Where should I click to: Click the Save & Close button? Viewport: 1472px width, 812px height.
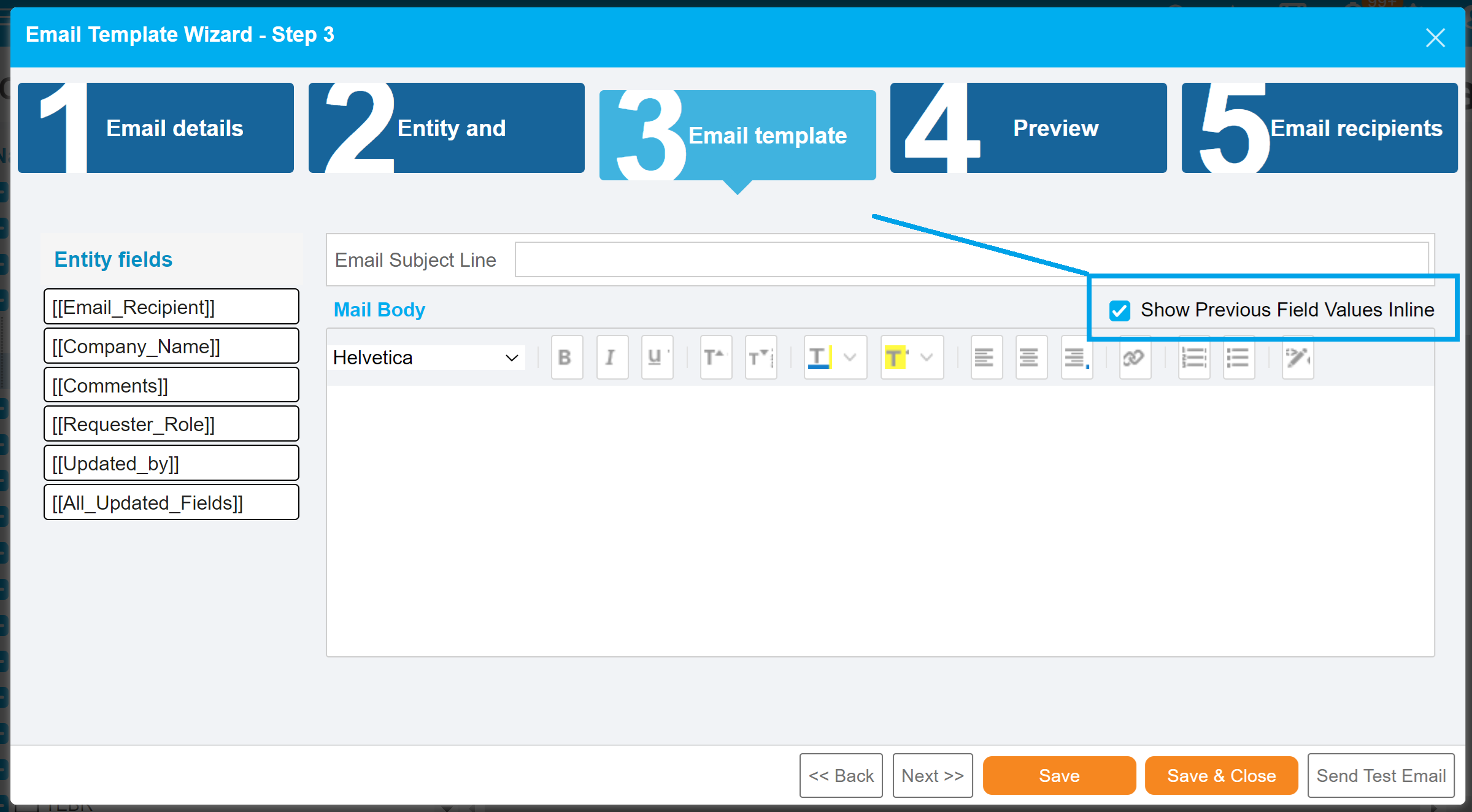(1220, 776)
